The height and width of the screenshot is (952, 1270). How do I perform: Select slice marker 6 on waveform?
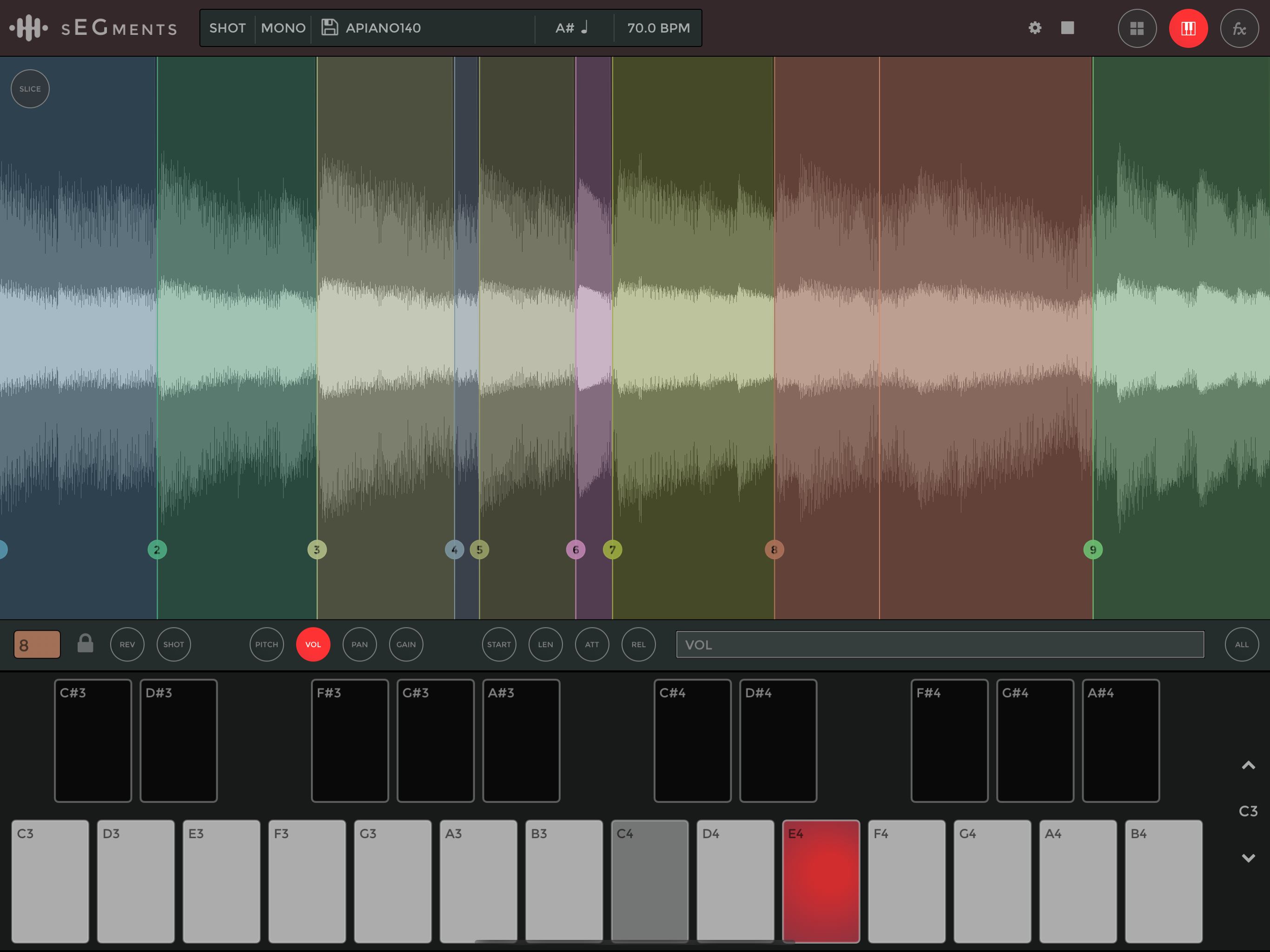click(575, 549)
